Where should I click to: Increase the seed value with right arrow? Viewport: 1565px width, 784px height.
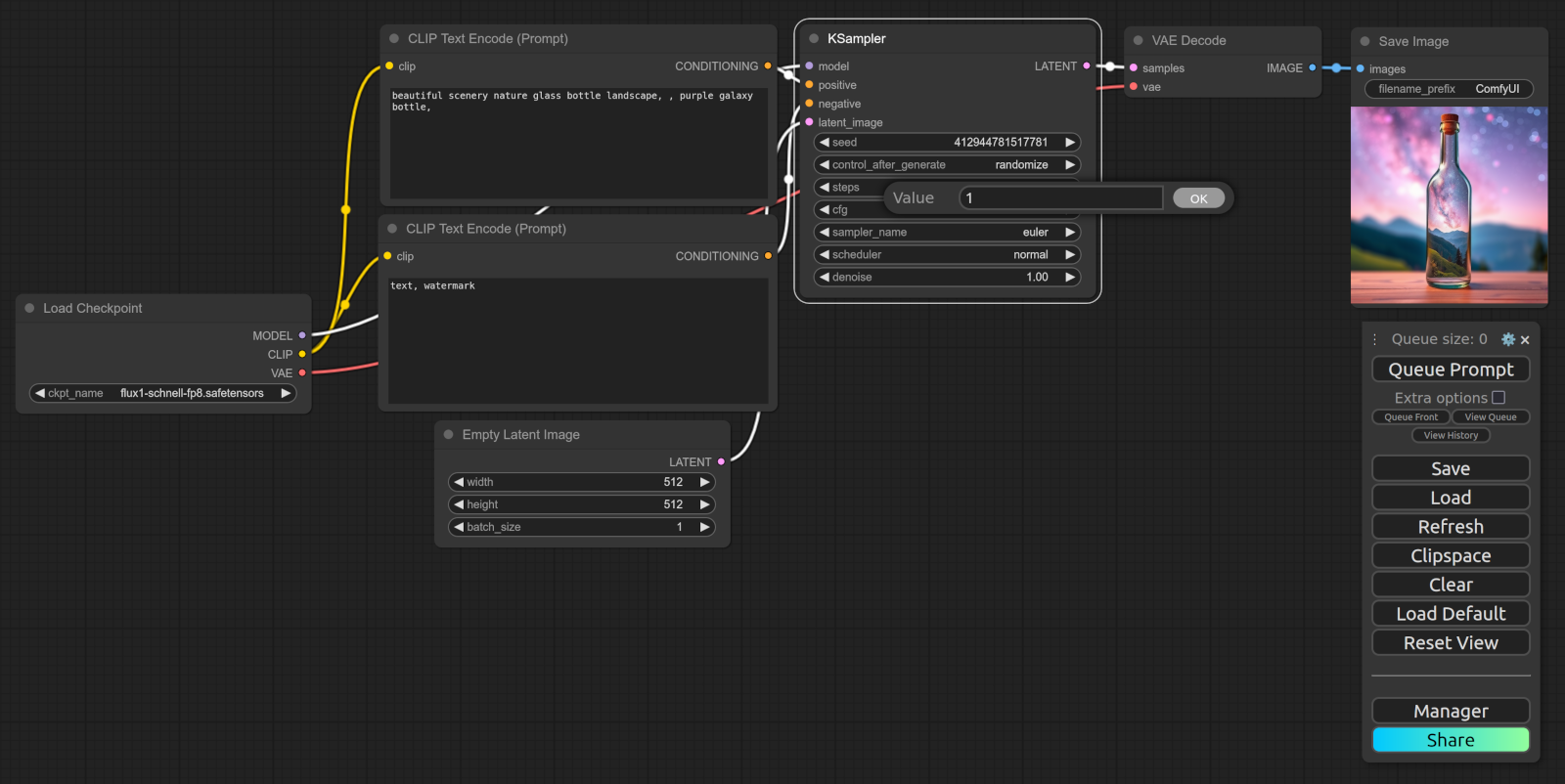[x=1070, y=143]
